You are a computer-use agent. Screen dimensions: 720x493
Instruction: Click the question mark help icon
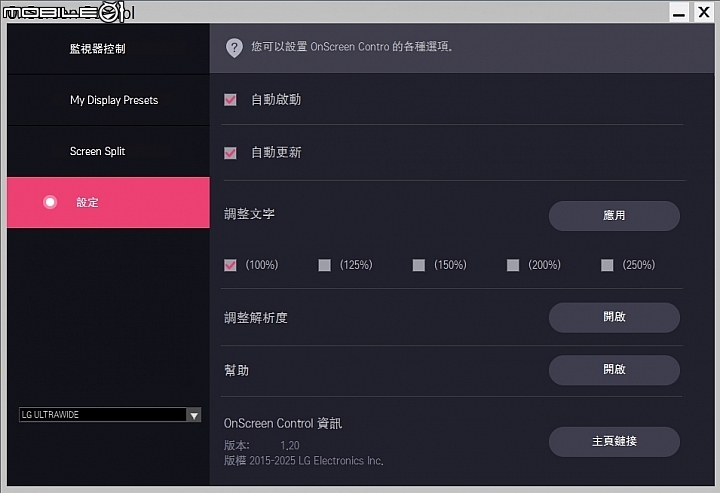(234, 47)
